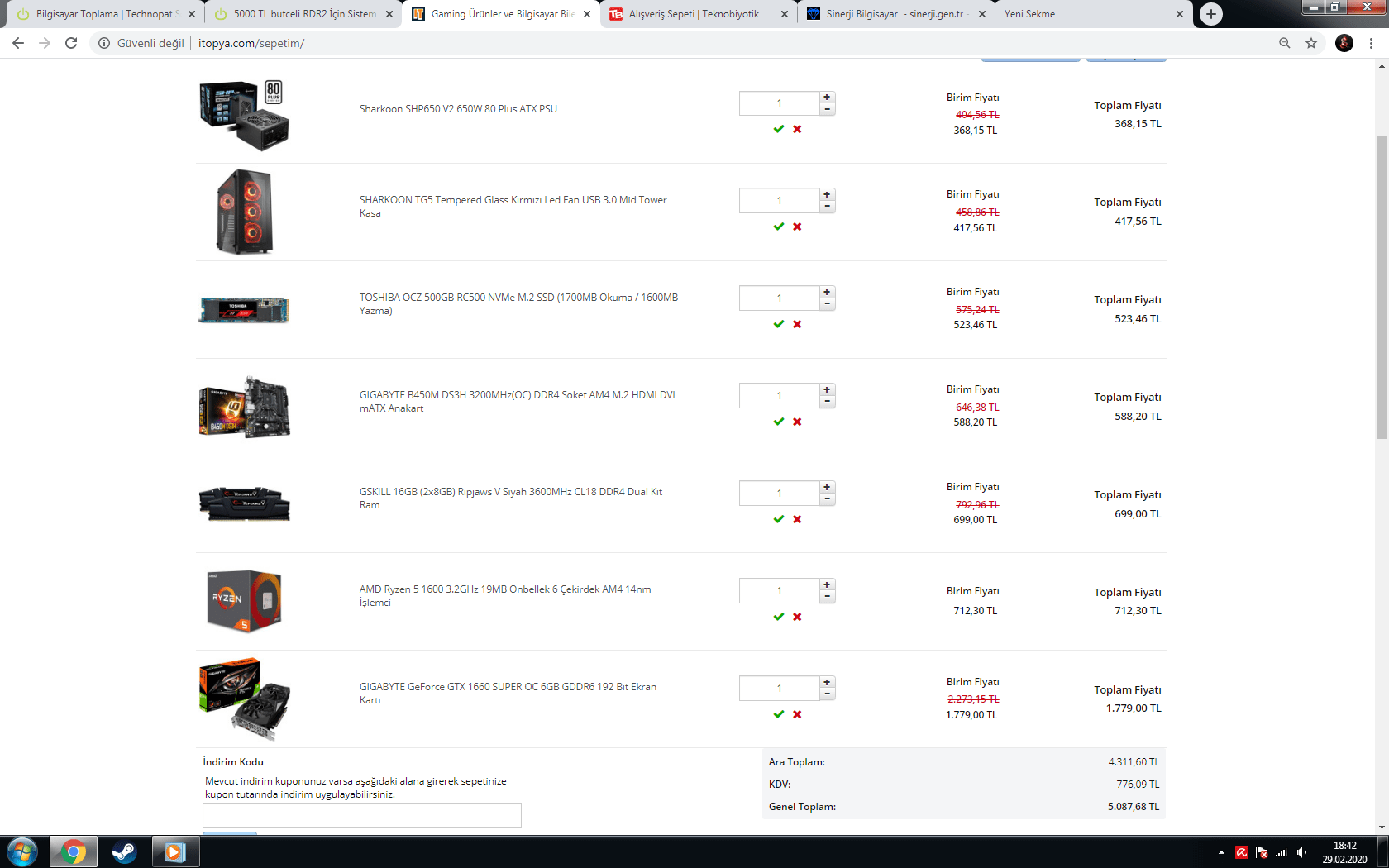Image resolution: width=1389 pixels, height=868 pixels.
Task: Open a new browser tab
Action: 1211,14
